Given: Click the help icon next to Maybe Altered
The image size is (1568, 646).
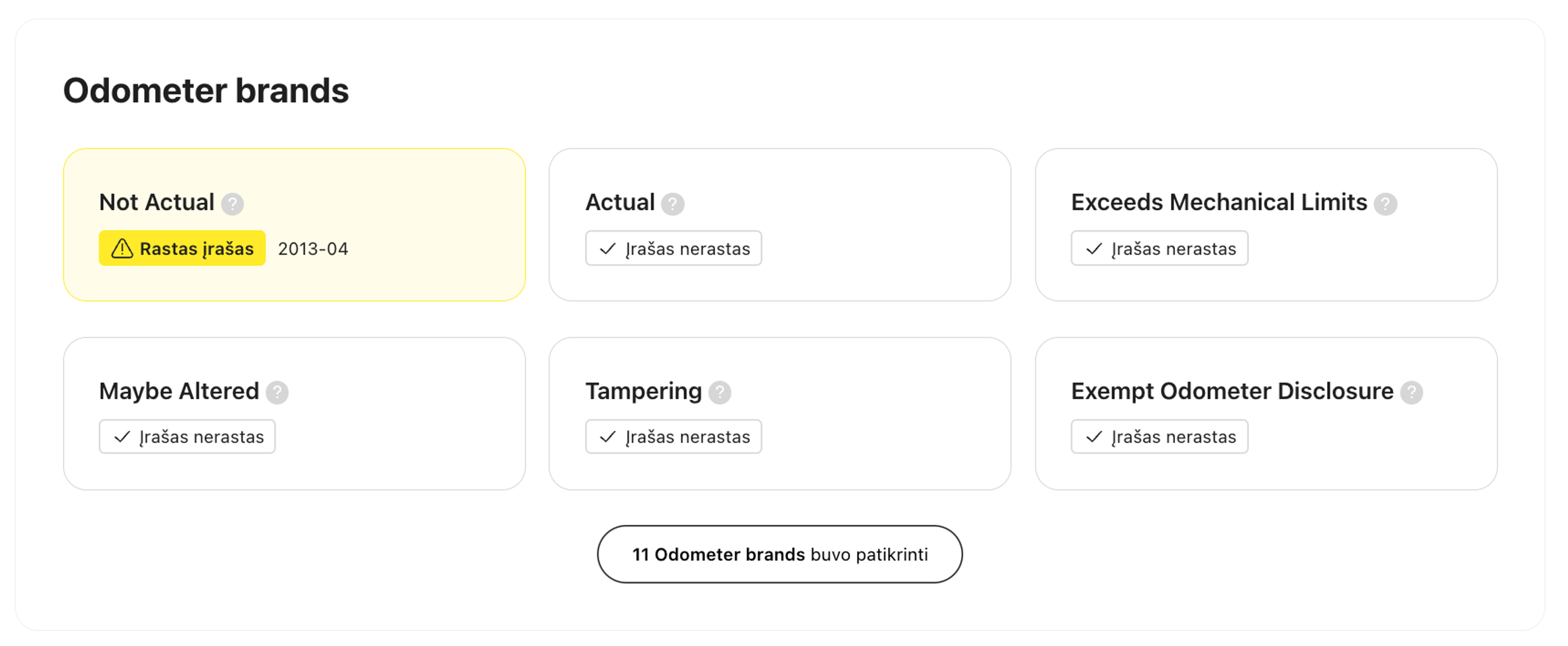Looking at the screenshot, I should 277,393.
